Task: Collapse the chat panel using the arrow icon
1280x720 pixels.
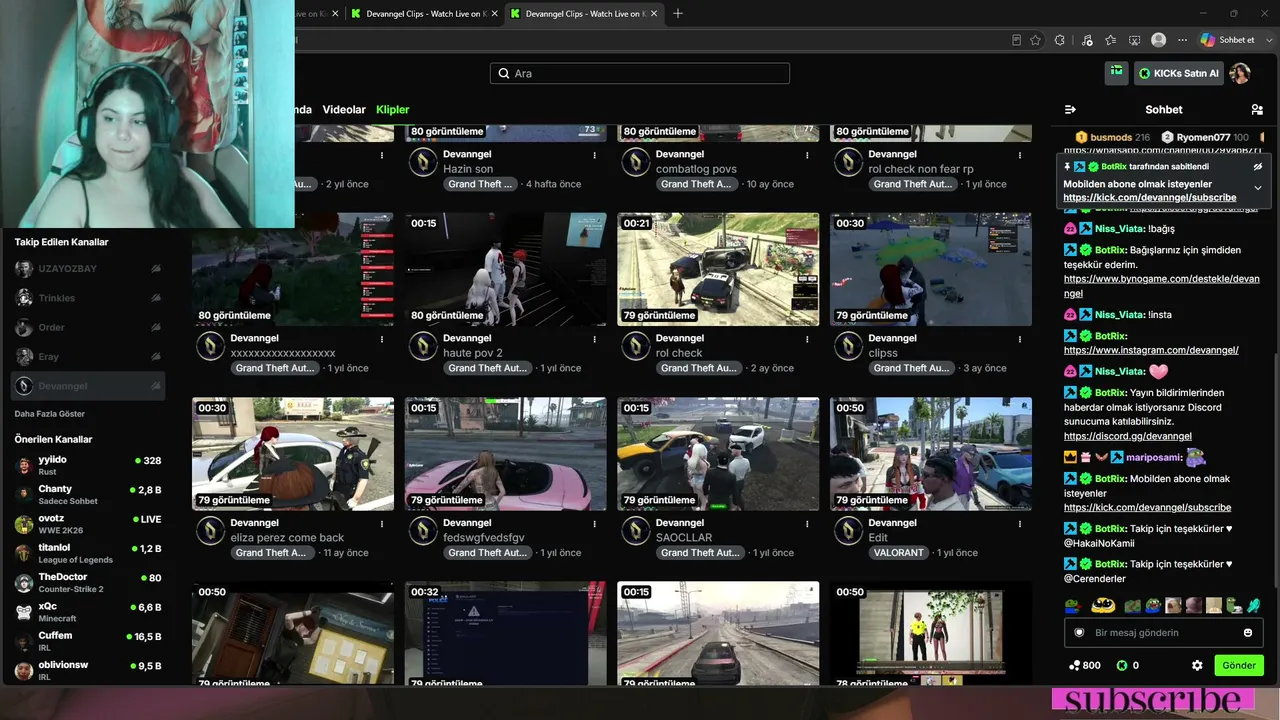Action: (1070, 109)
